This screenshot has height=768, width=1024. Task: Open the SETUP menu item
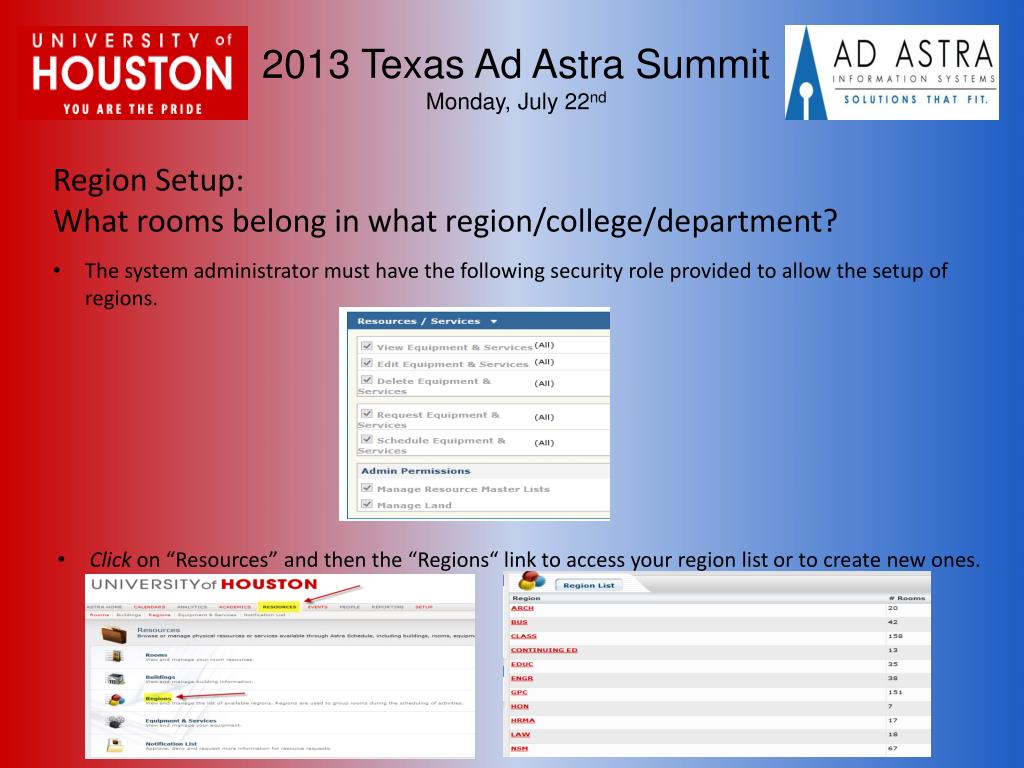424,606
